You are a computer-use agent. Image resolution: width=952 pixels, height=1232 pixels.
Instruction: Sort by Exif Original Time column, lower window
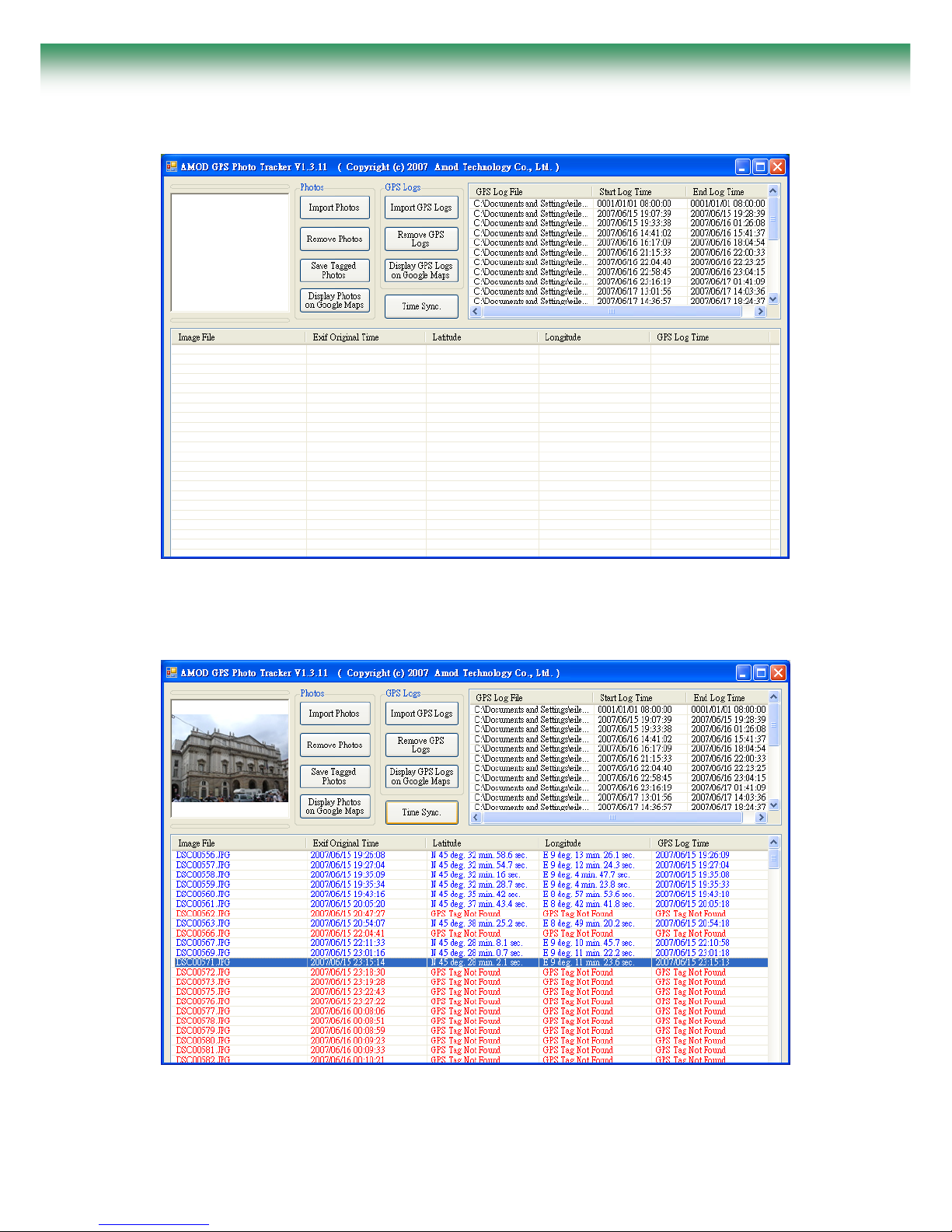point(366,843)
